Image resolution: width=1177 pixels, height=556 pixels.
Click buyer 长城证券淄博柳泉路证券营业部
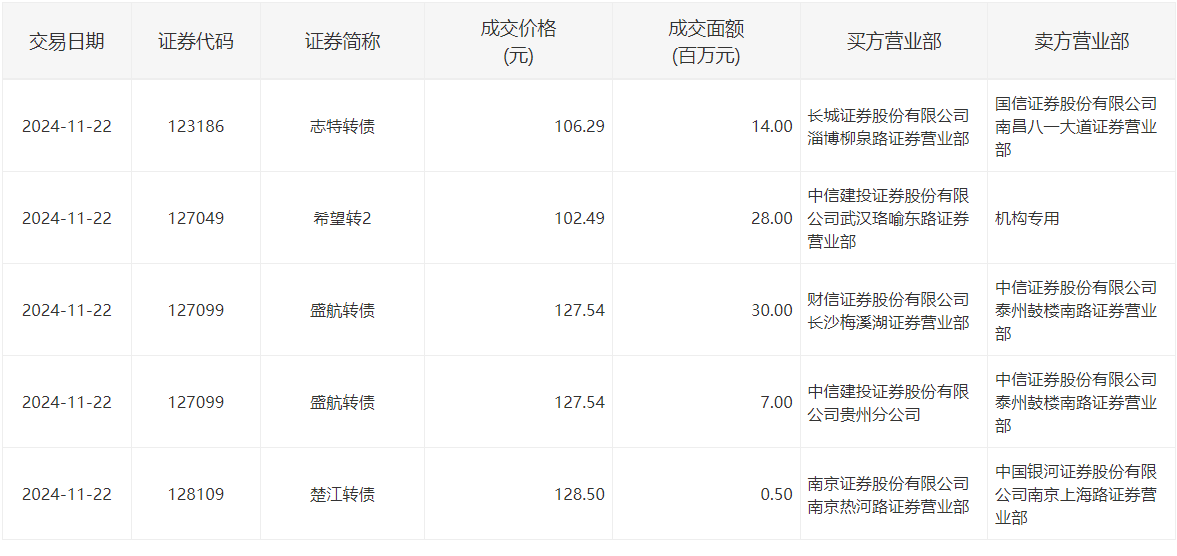coord(888,126)
